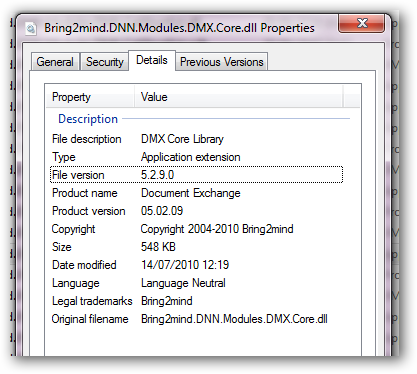Click the 'Application extension' value
Screen dimensions: 417x374
click(191, 157)
